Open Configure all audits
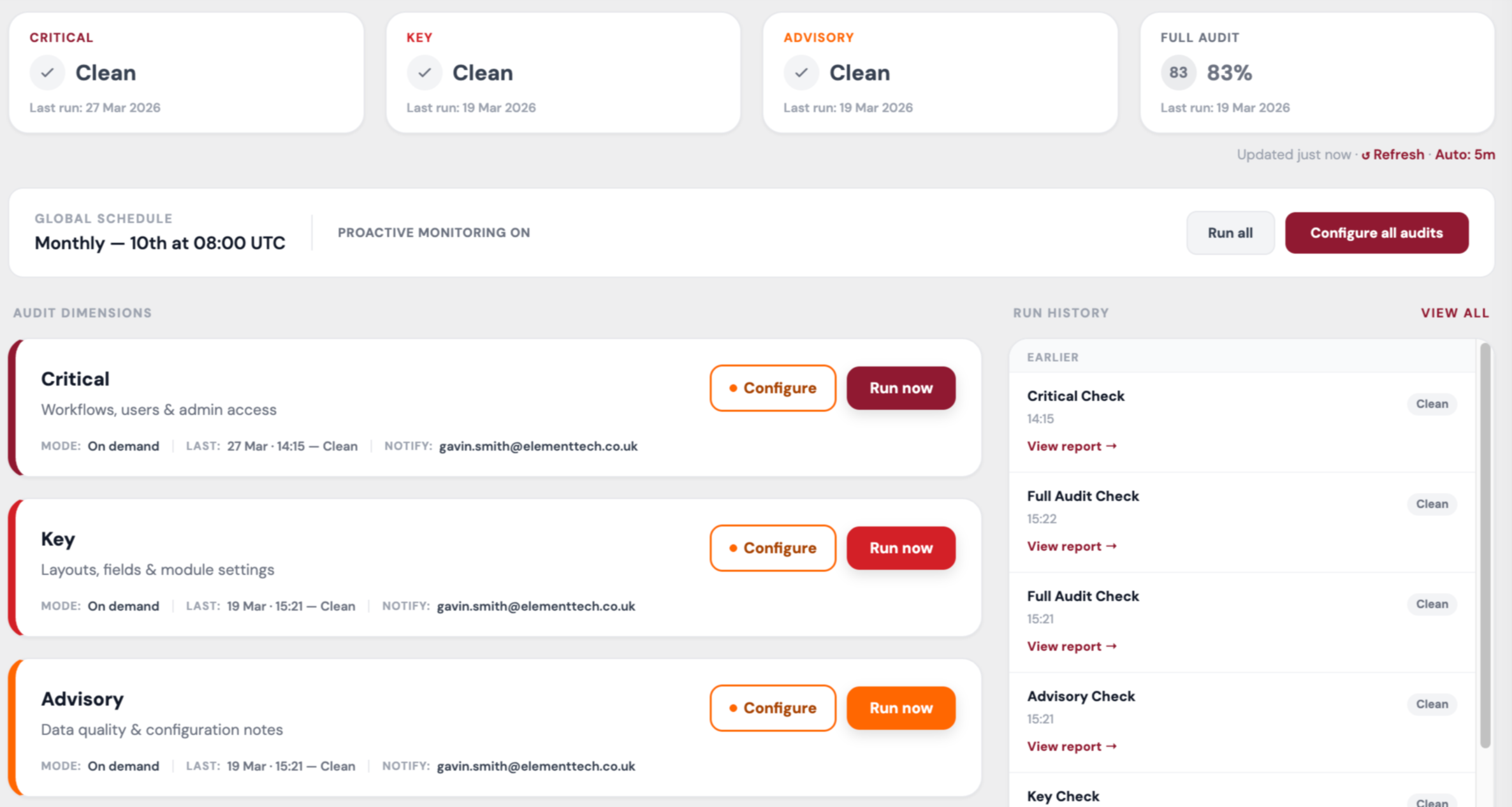 1376,233
